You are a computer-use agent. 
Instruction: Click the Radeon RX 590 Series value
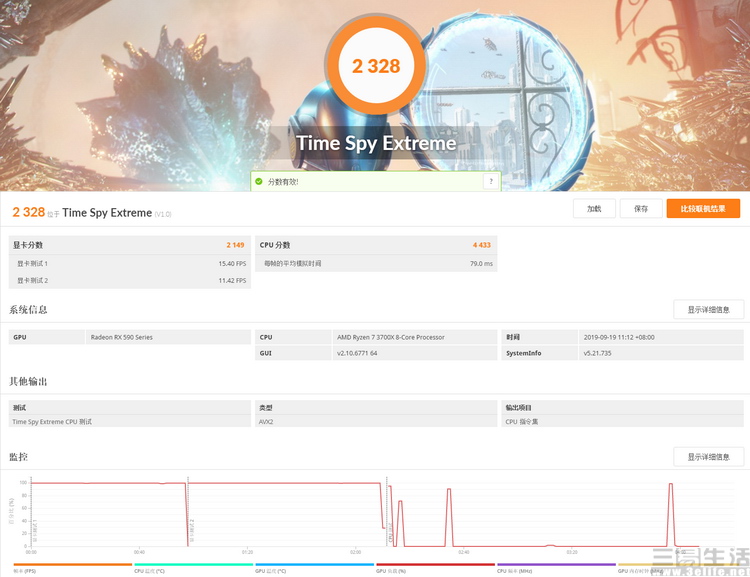[121, 337]
